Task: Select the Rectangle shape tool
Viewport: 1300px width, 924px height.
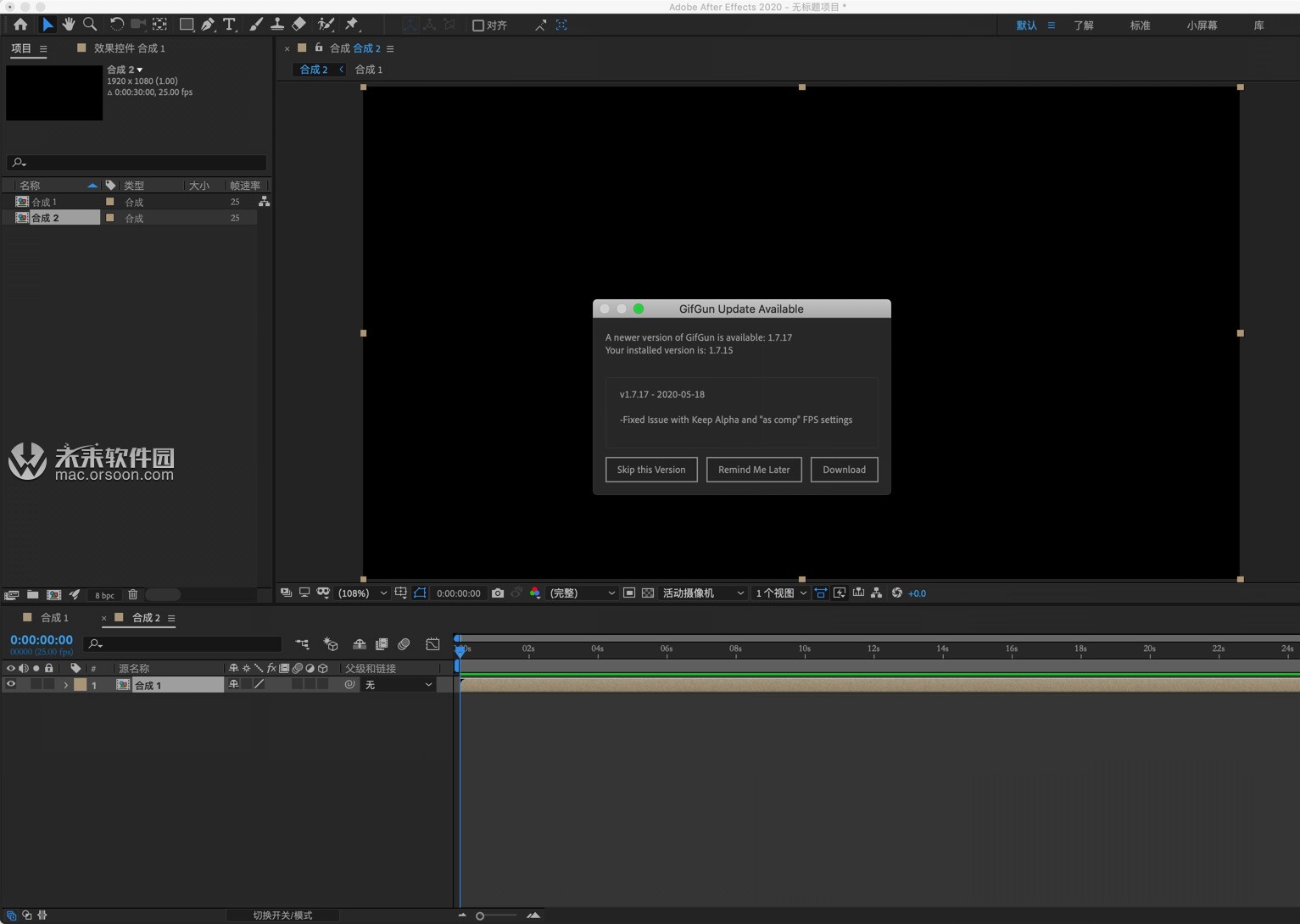Action: click(x=186, y=25)
